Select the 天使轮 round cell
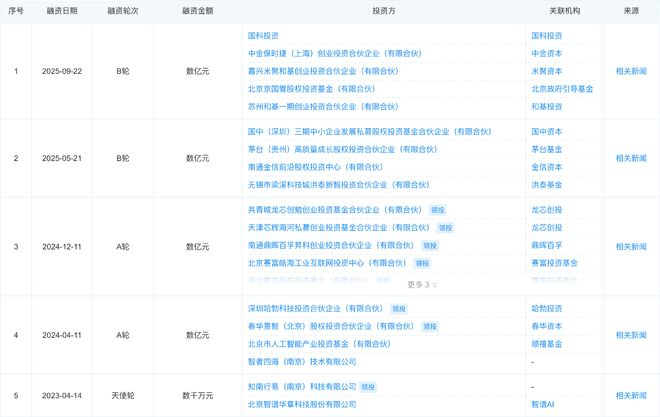This screenshot has width=660, height=417. (123, 396)
